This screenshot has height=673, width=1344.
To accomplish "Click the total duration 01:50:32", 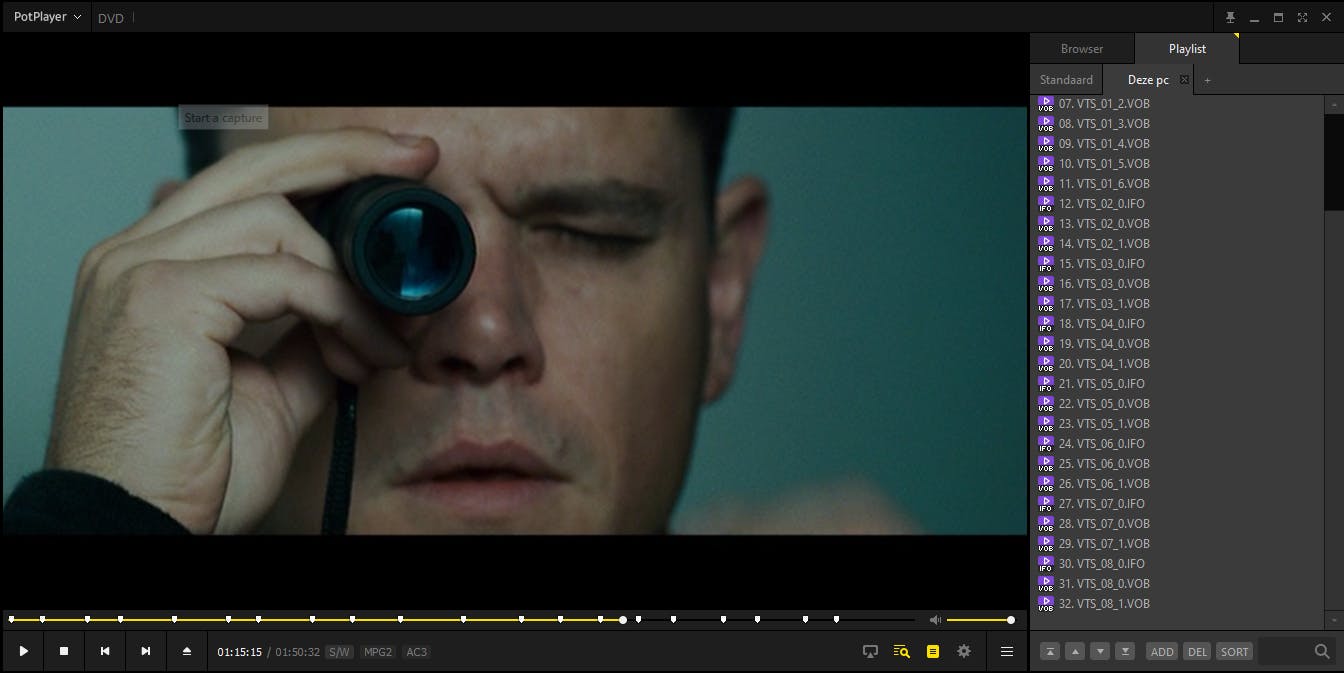I will click(298, 652).
